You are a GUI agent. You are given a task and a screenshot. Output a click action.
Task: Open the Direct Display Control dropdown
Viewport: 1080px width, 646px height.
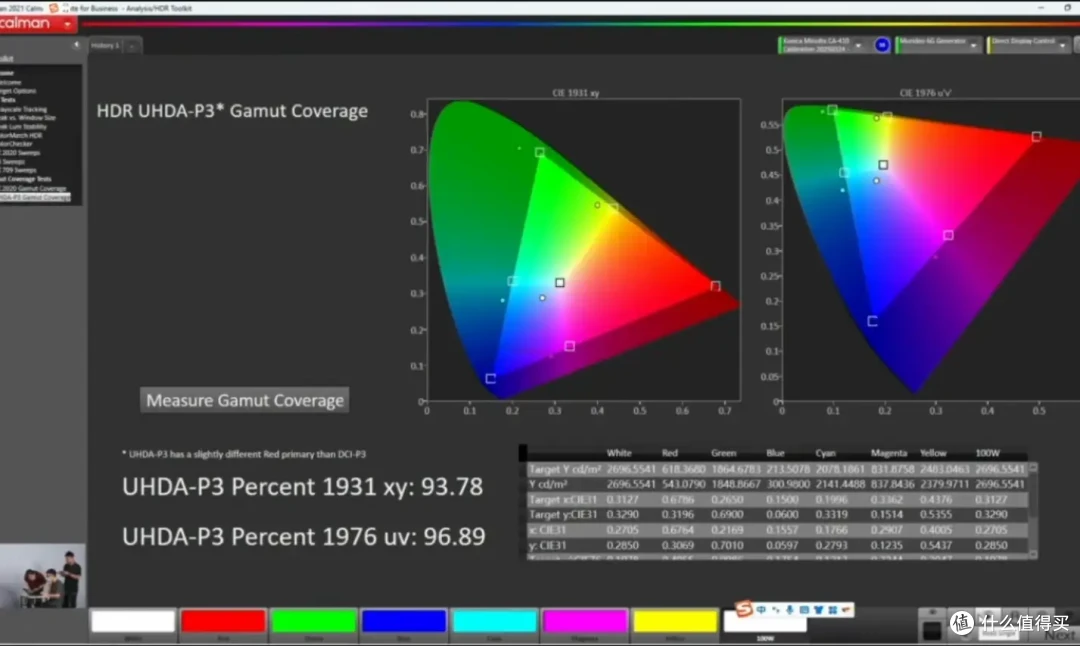[1062, 45]
